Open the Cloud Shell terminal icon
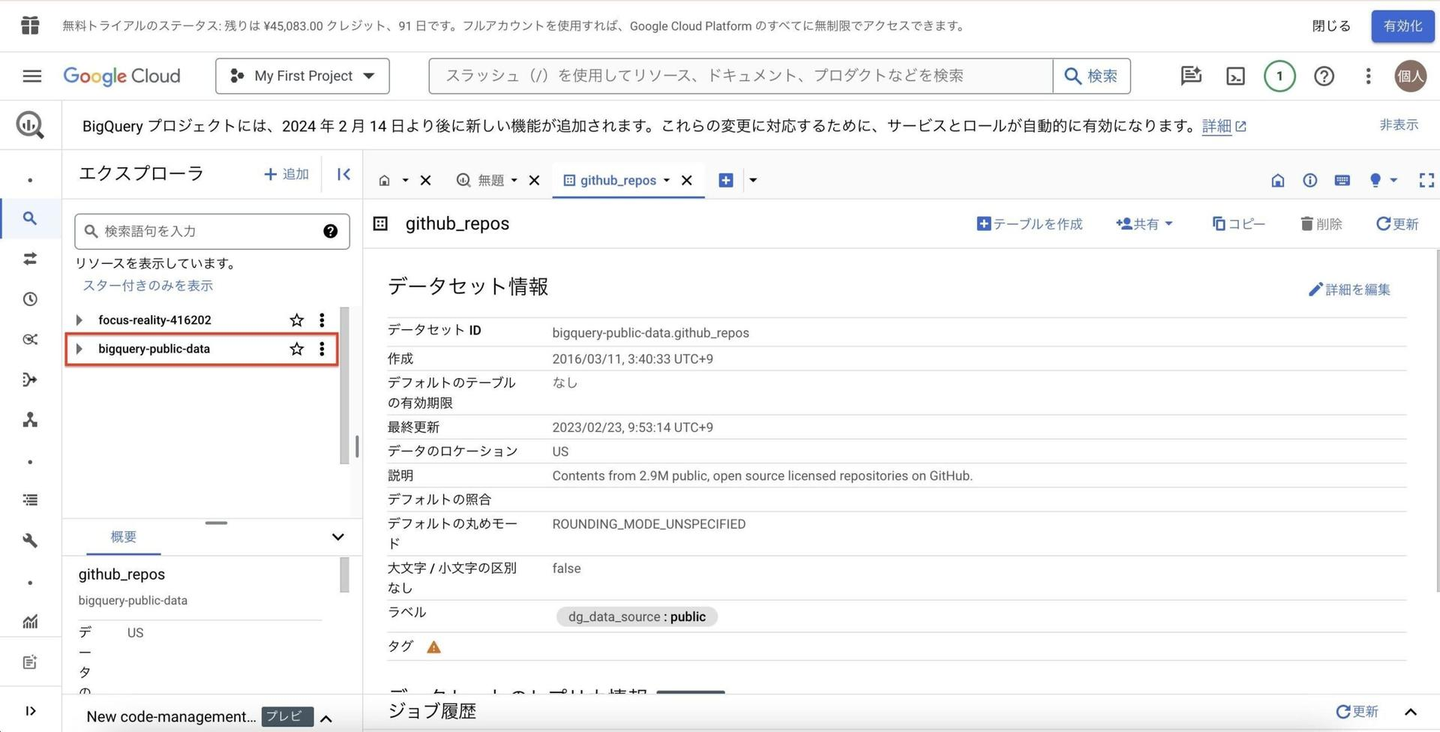Image resolution: width=1440 pixels, height=732 pixels. pos(1235,76)
